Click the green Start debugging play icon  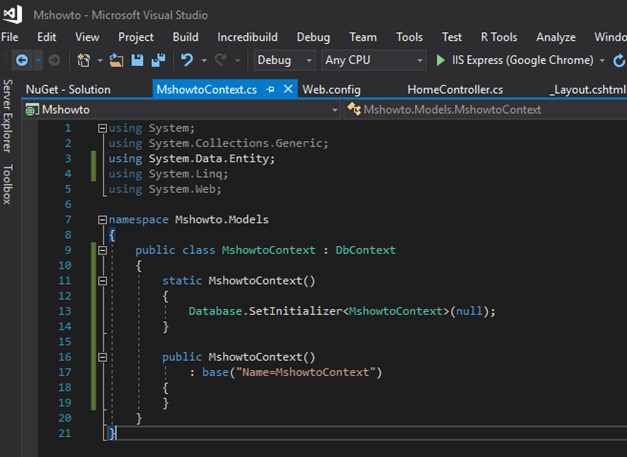(440, 60)
